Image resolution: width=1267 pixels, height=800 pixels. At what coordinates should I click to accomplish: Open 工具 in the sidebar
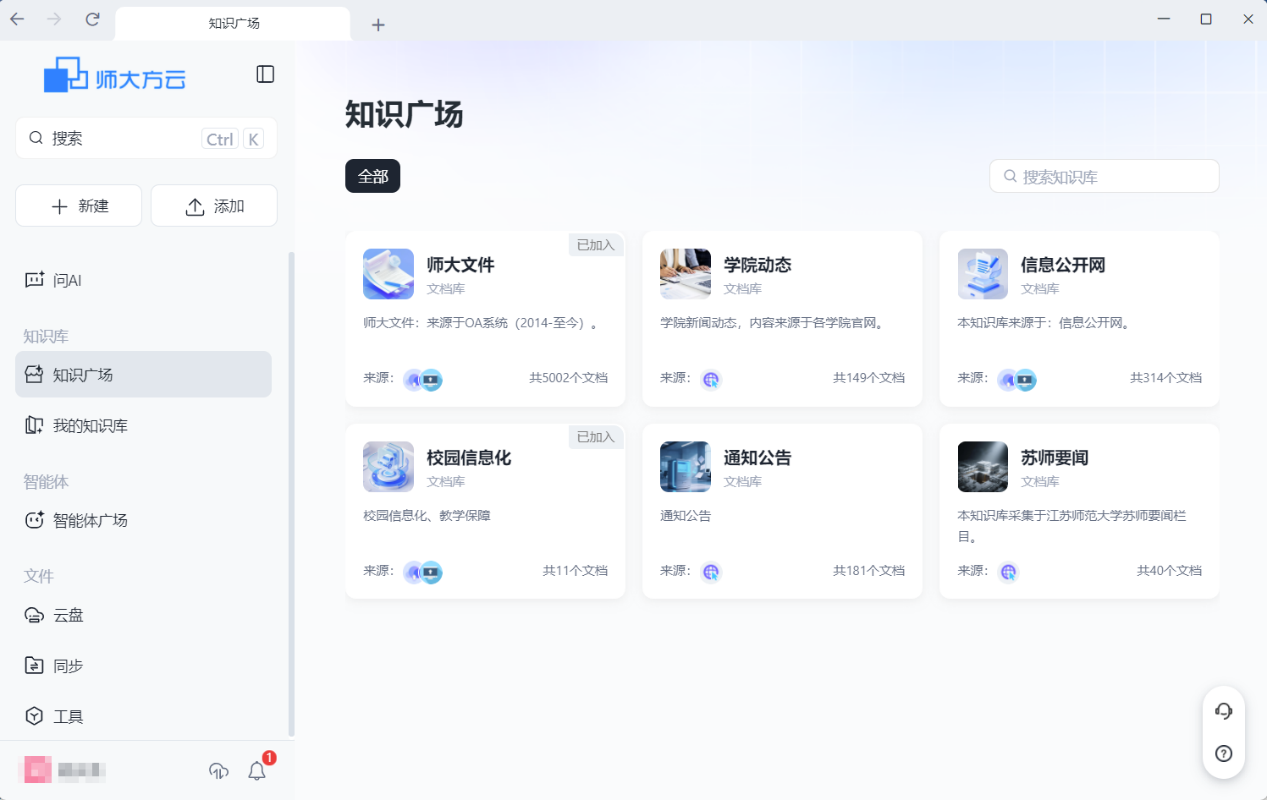point(143,716)
